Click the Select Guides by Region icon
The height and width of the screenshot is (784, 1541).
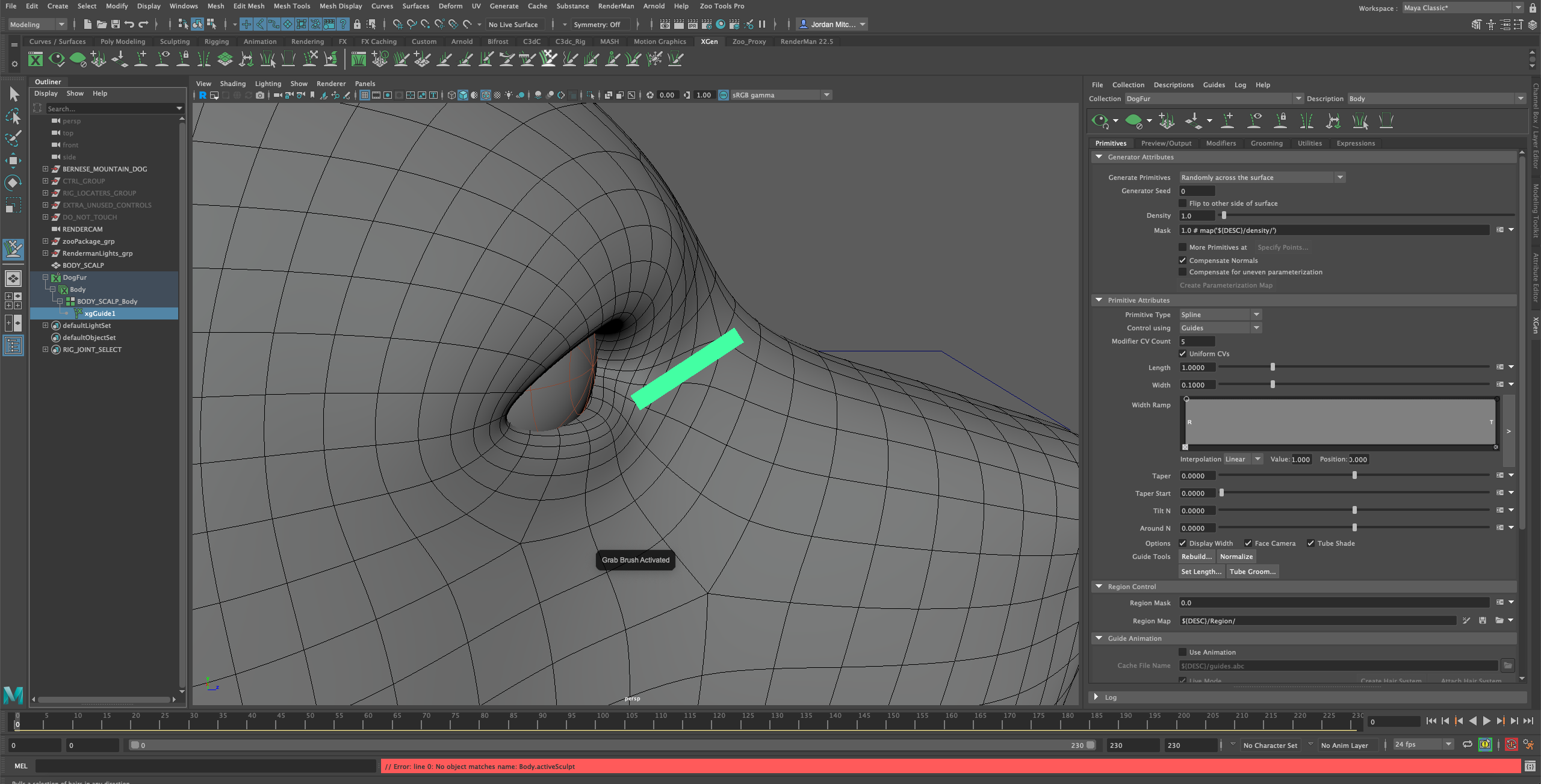point(1360,120)
